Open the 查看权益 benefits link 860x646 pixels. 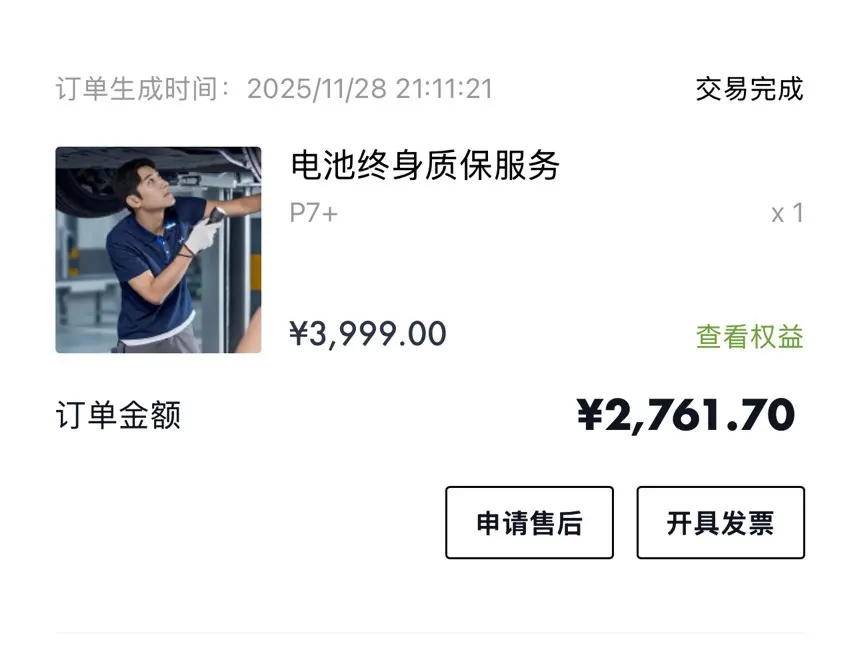(749, 337)
